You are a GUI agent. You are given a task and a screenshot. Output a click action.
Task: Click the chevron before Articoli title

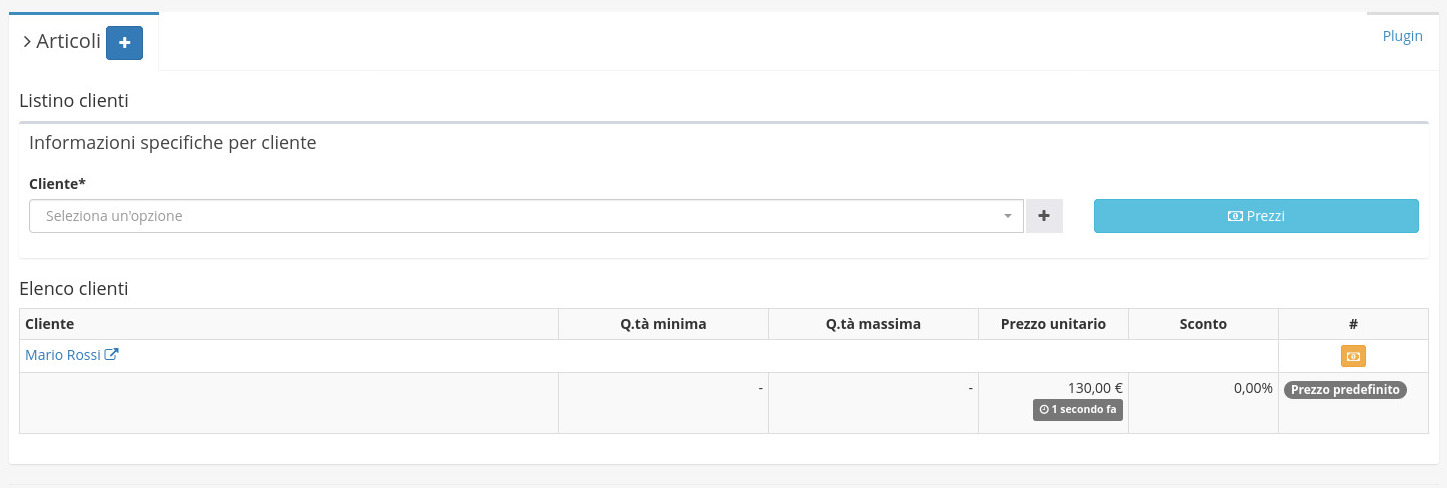[x=27, y=42]
